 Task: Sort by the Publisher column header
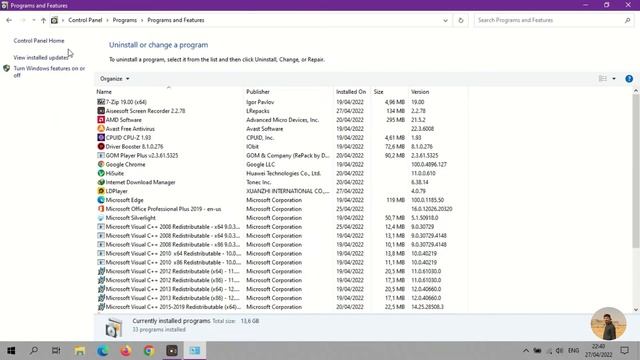point(258,92)
